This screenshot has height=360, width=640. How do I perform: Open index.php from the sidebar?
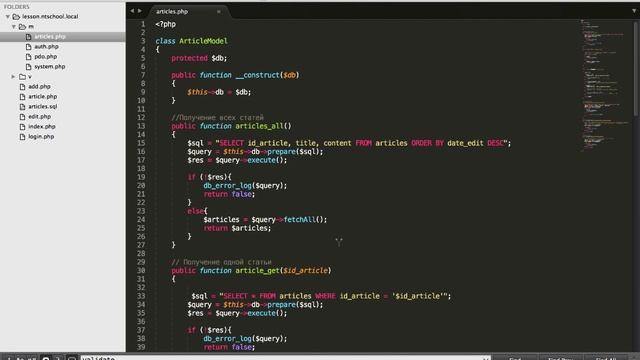tap(42, 127)
